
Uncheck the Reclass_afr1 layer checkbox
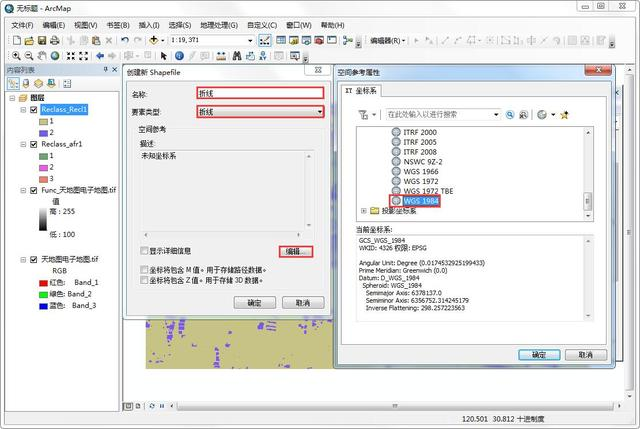[x=34, y=144]
